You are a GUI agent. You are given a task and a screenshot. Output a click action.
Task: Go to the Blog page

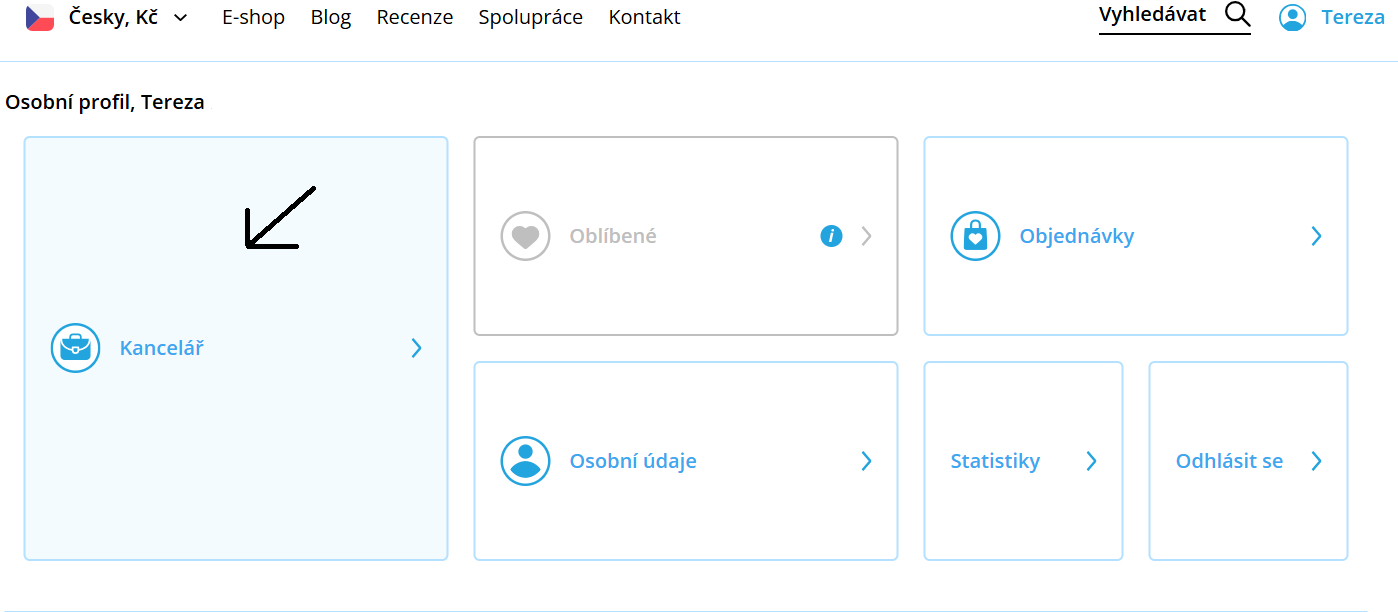tap(331, 17)
